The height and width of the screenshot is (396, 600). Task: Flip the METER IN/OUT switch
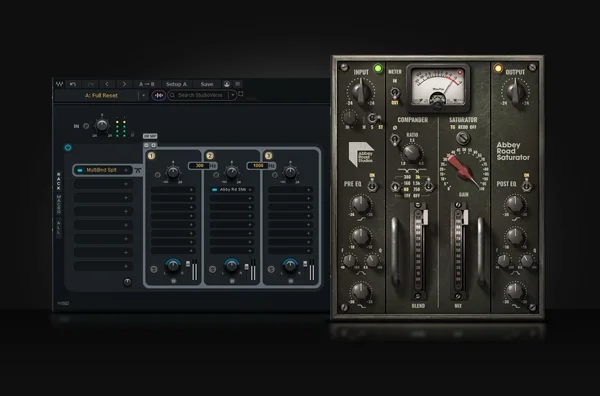395,92
